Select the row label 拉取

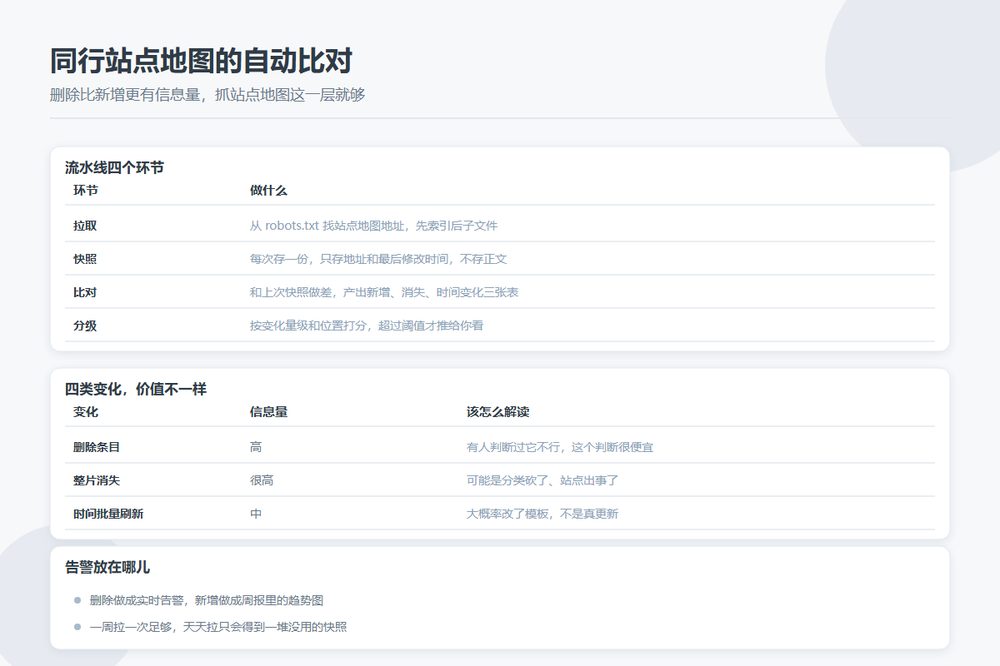tap(85, 226)
